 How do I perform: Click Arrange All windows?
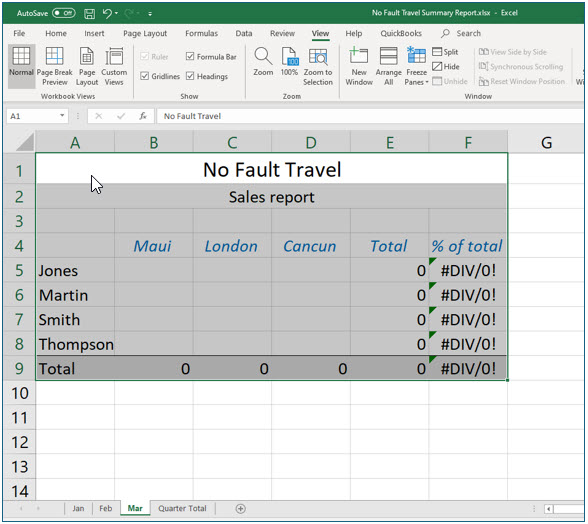[388, 66]
